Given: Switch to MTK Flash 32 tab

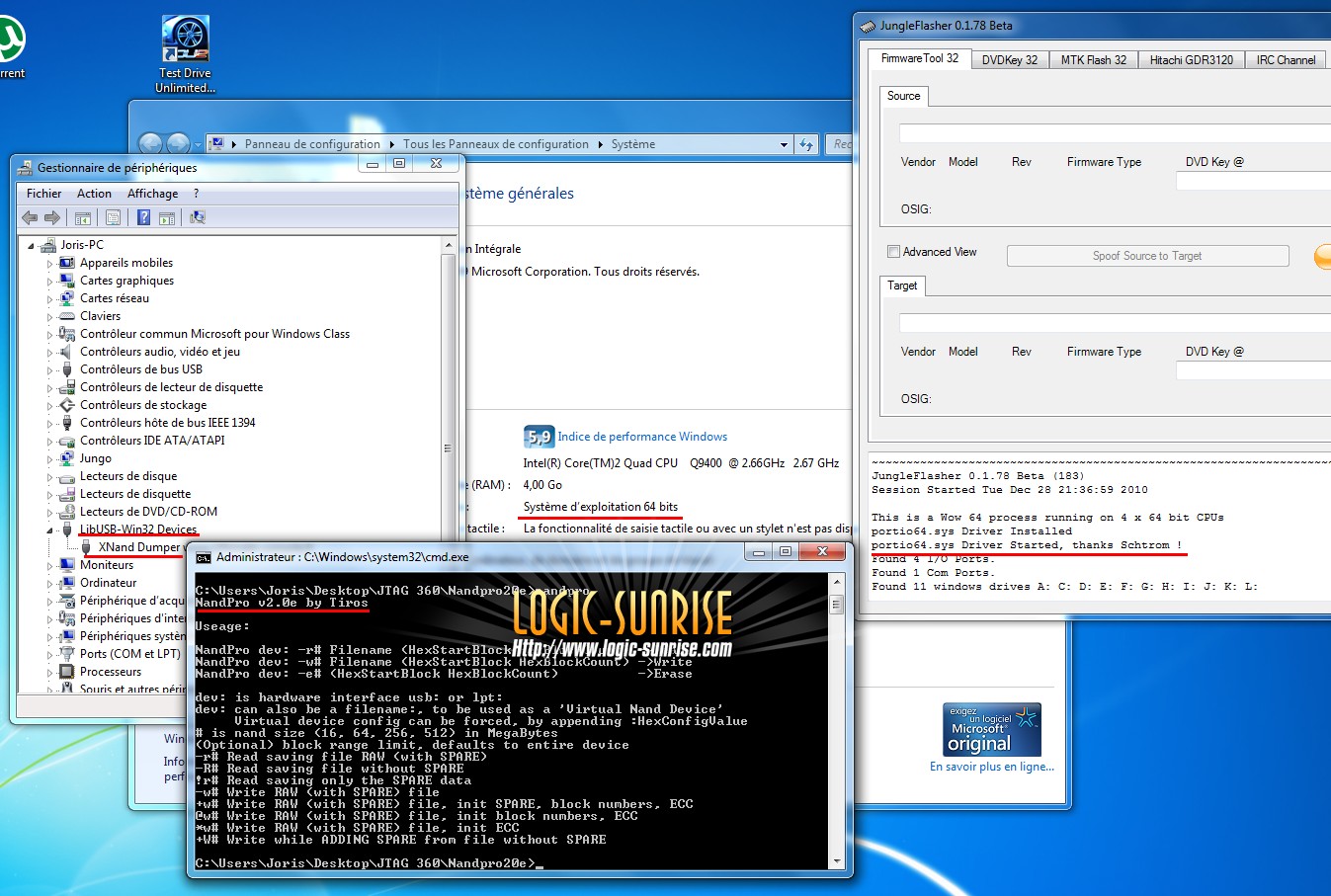Looking at the screenshot, I should tap(1093, 60).
